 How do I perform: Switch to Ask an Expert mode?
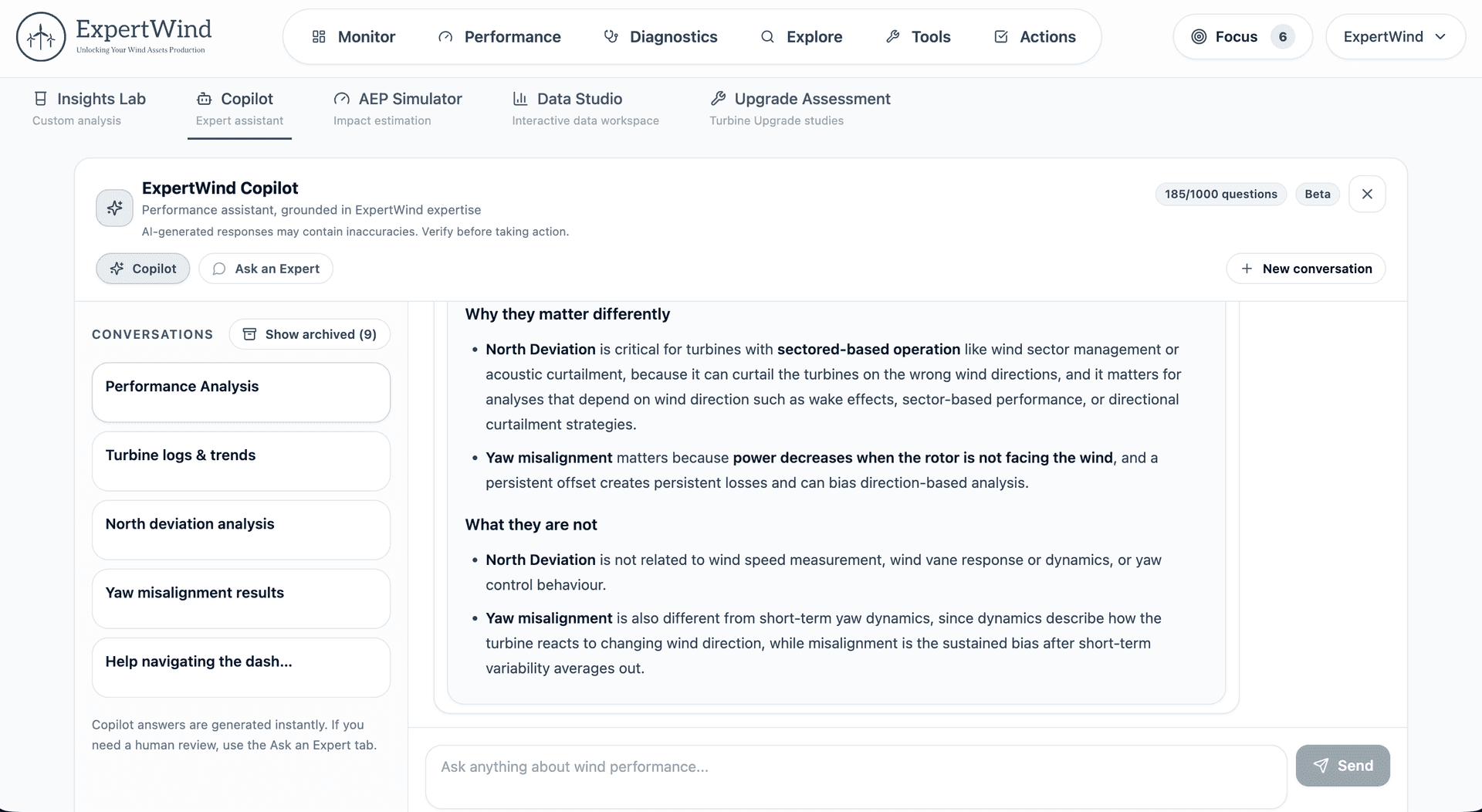point(266,269)
